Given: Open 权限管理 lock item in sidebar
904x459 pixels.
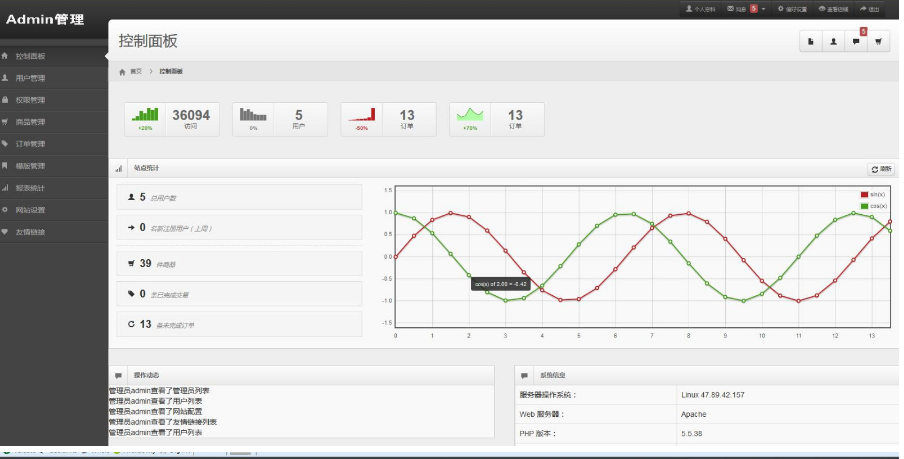Looking at the screenshot, I should (54, 100).
